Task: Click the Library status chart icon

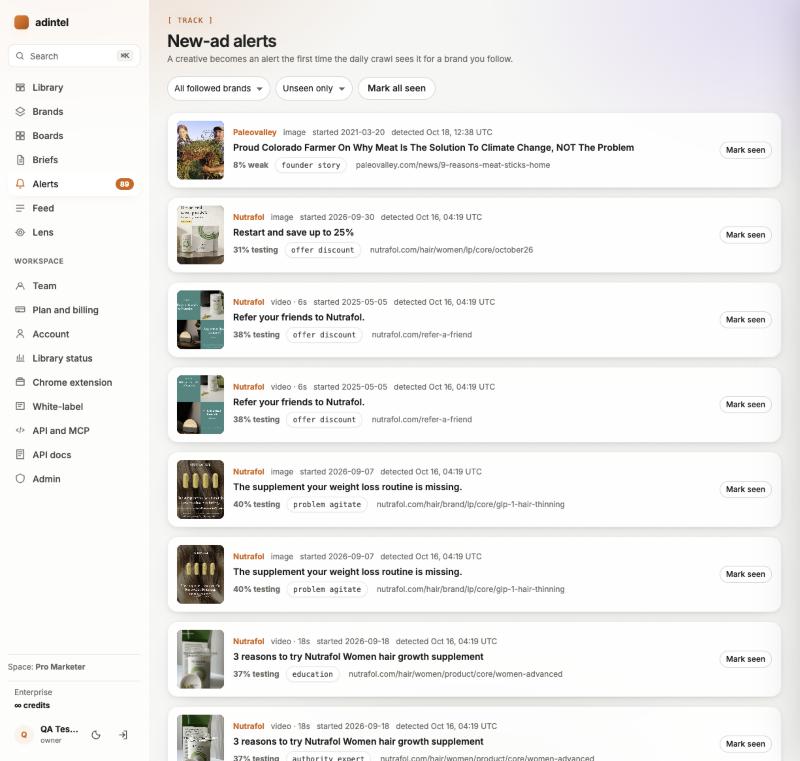Action: tap(20, 358)
